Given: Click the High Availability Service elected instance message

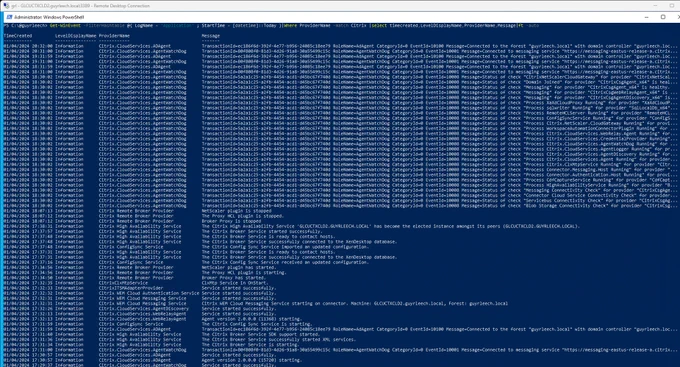Looking at the screenshot, I should pos(391,226).
